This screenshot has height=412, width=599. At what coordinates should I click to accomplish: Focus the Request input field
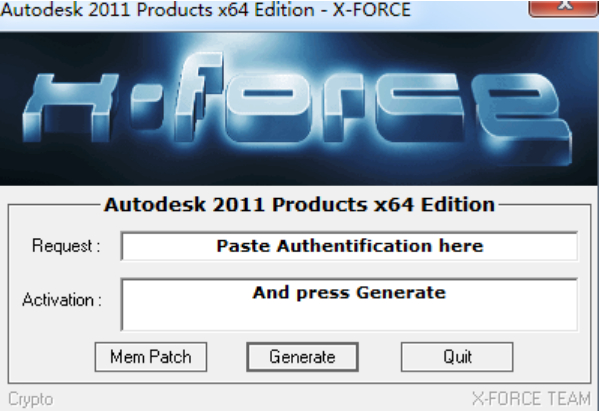[x=349, y=246]
